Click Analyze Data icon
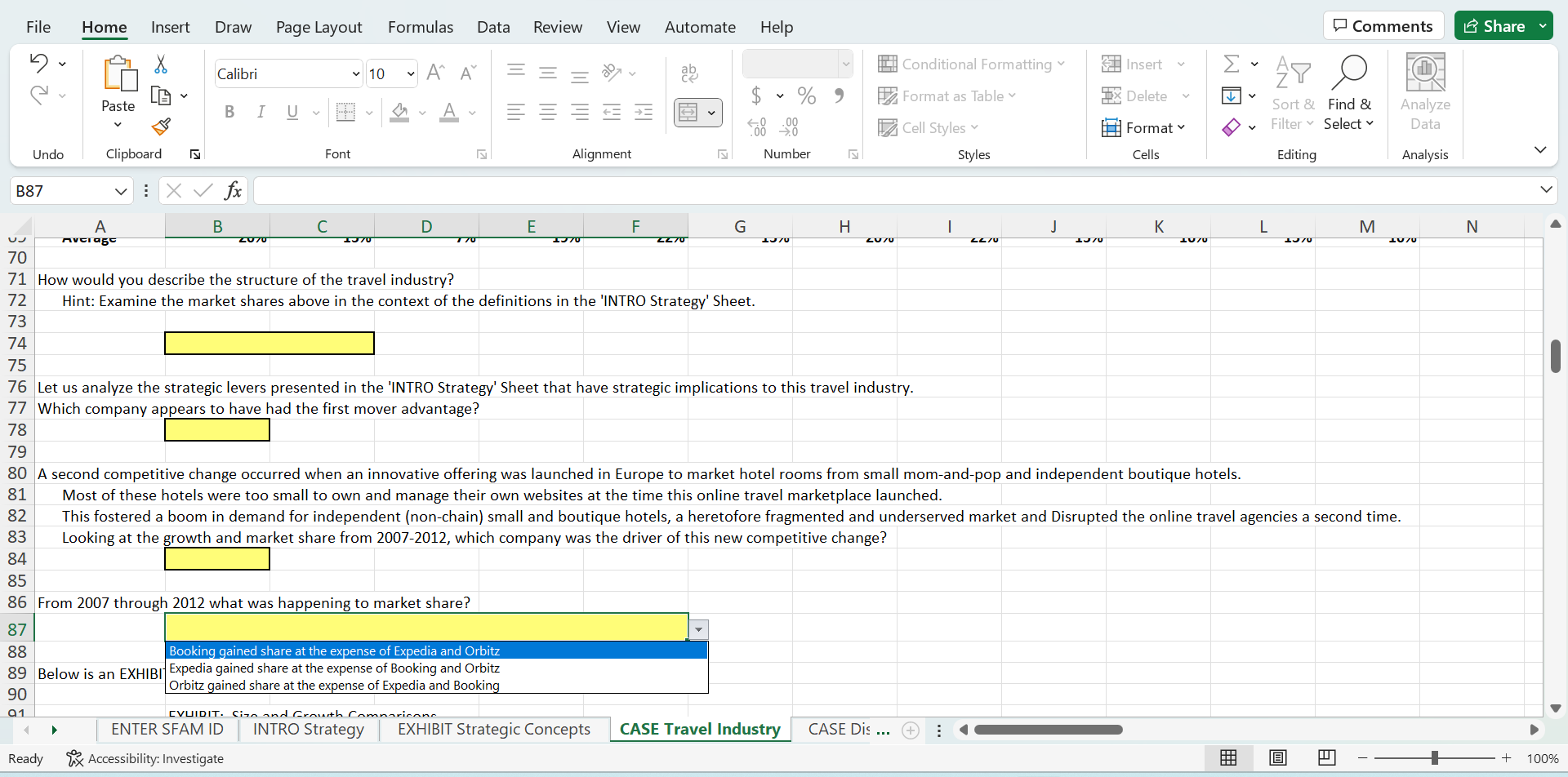The width and height of the screenshot is (1568, 777). pos(1425,92)
